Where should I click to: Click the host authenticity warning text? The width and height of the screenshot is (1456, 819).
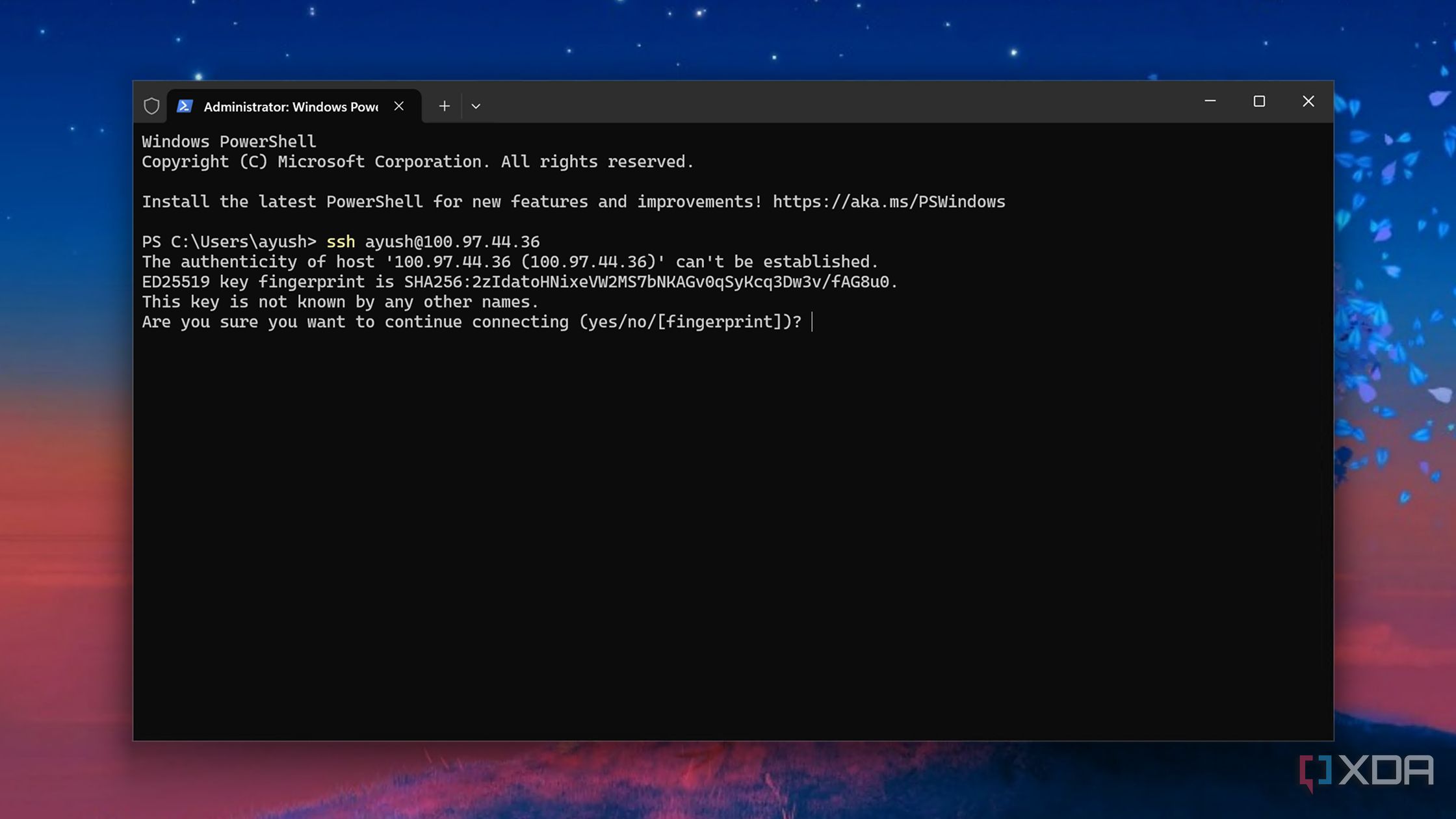[510, 261]
